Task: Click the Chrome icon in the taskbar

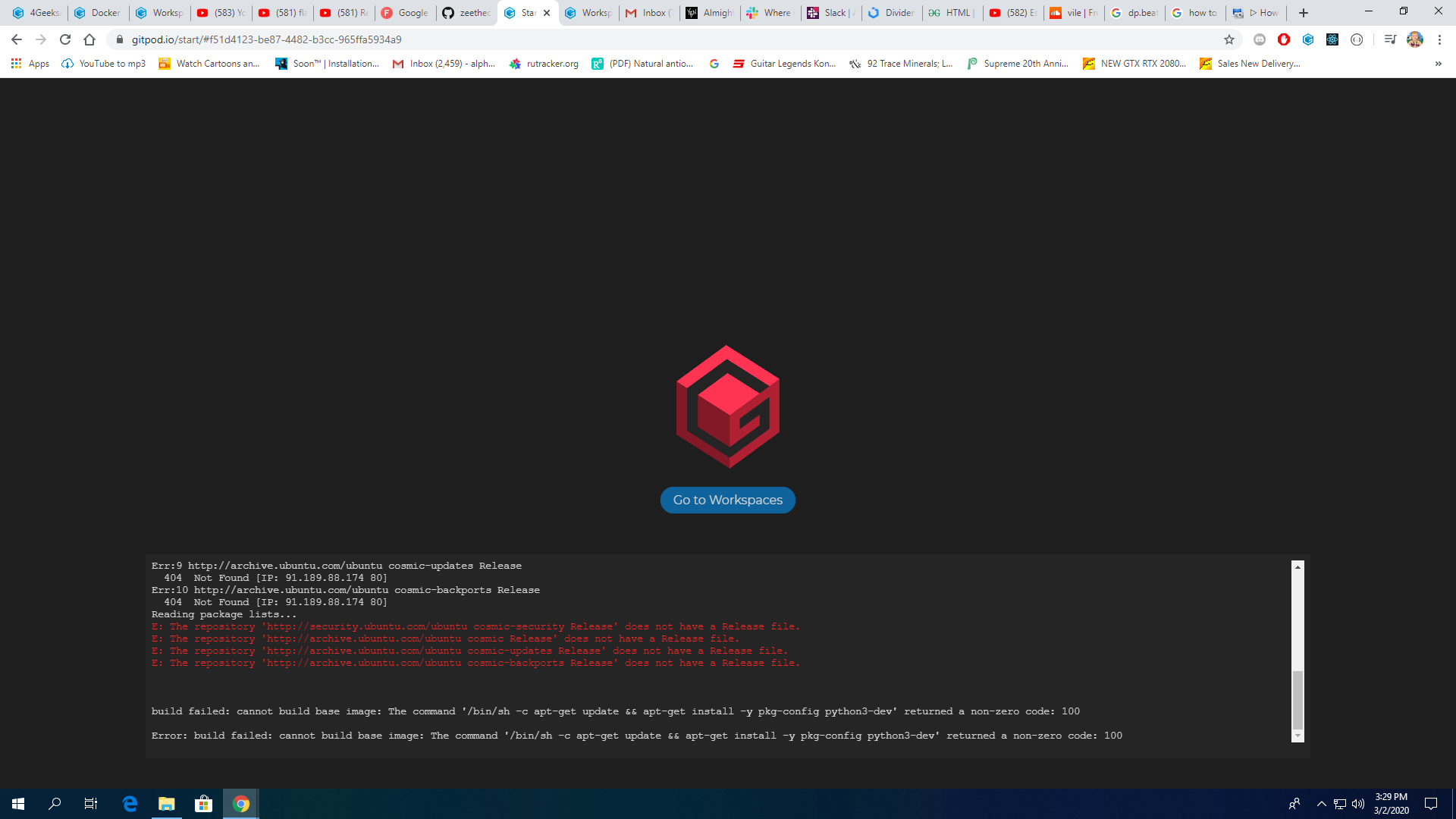Action: [240, 804]
